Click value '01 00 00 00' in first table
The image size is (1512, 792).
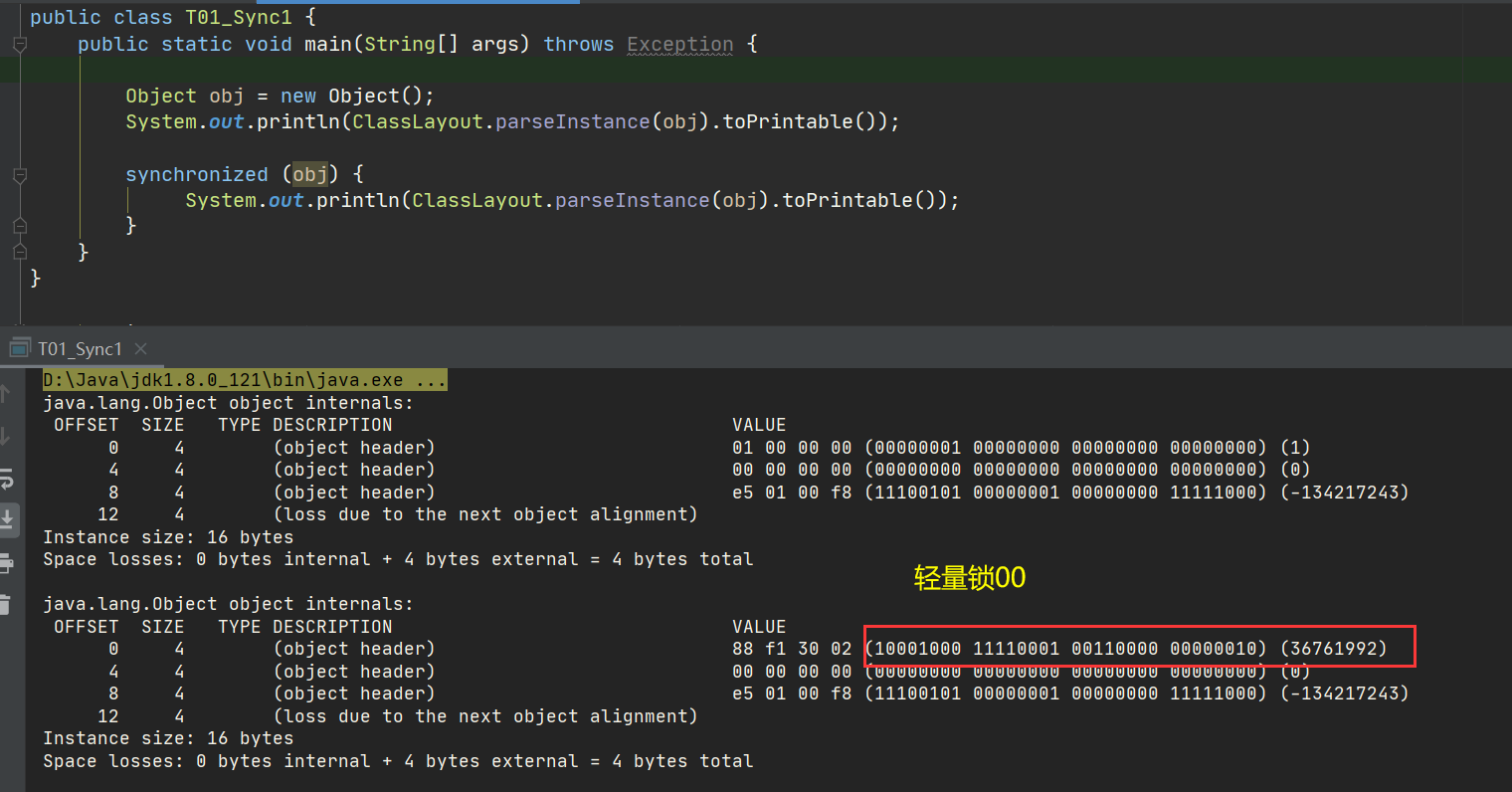click(x=792, y=448)
